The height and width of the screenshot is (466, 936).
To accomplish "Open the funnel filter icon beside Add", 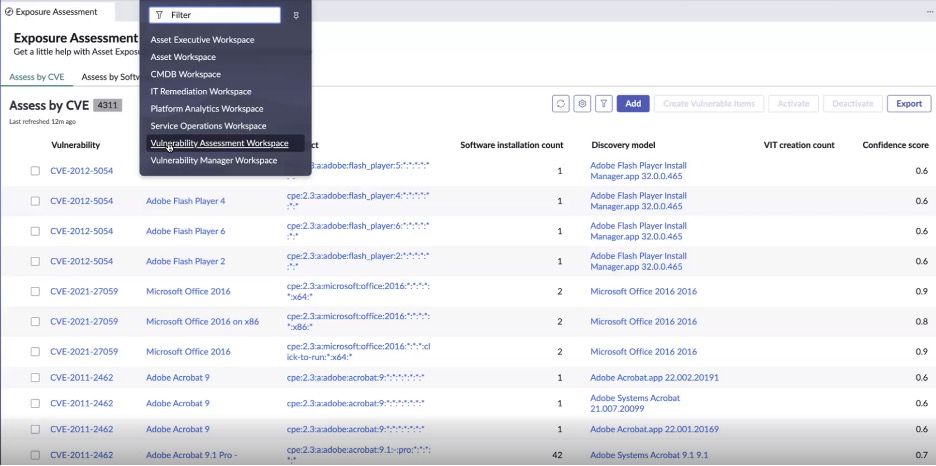I will (x=604, y=104).
